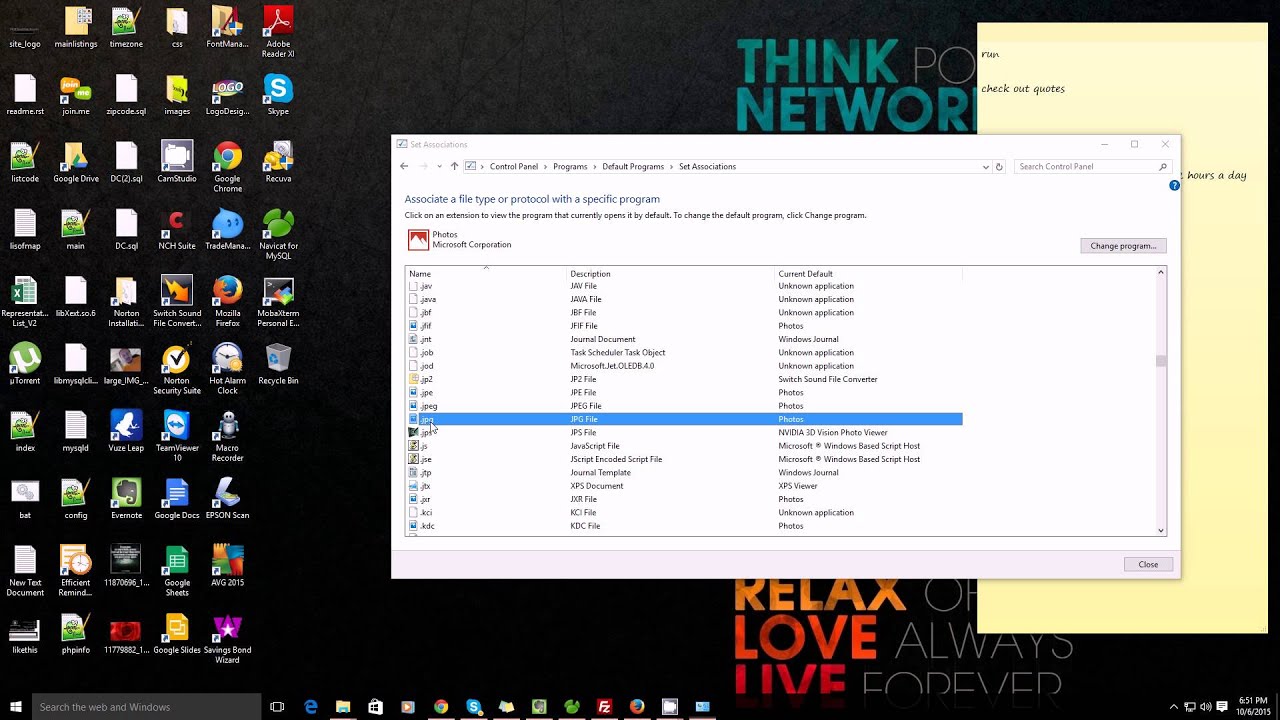This screenshot has width=1280, height=720.
Task: Select the Navicat for MySQL icon
Action: [278, 234]
